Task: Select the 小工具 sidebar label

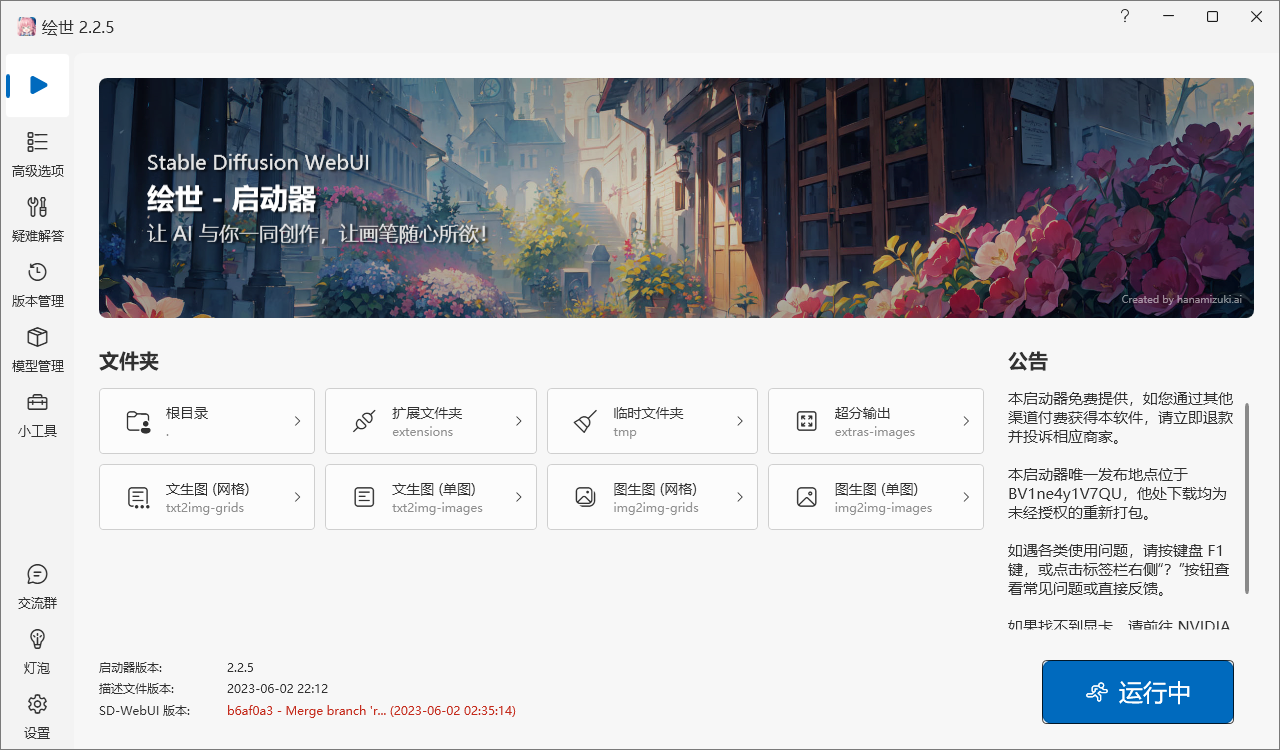Action: pos(38,431)
